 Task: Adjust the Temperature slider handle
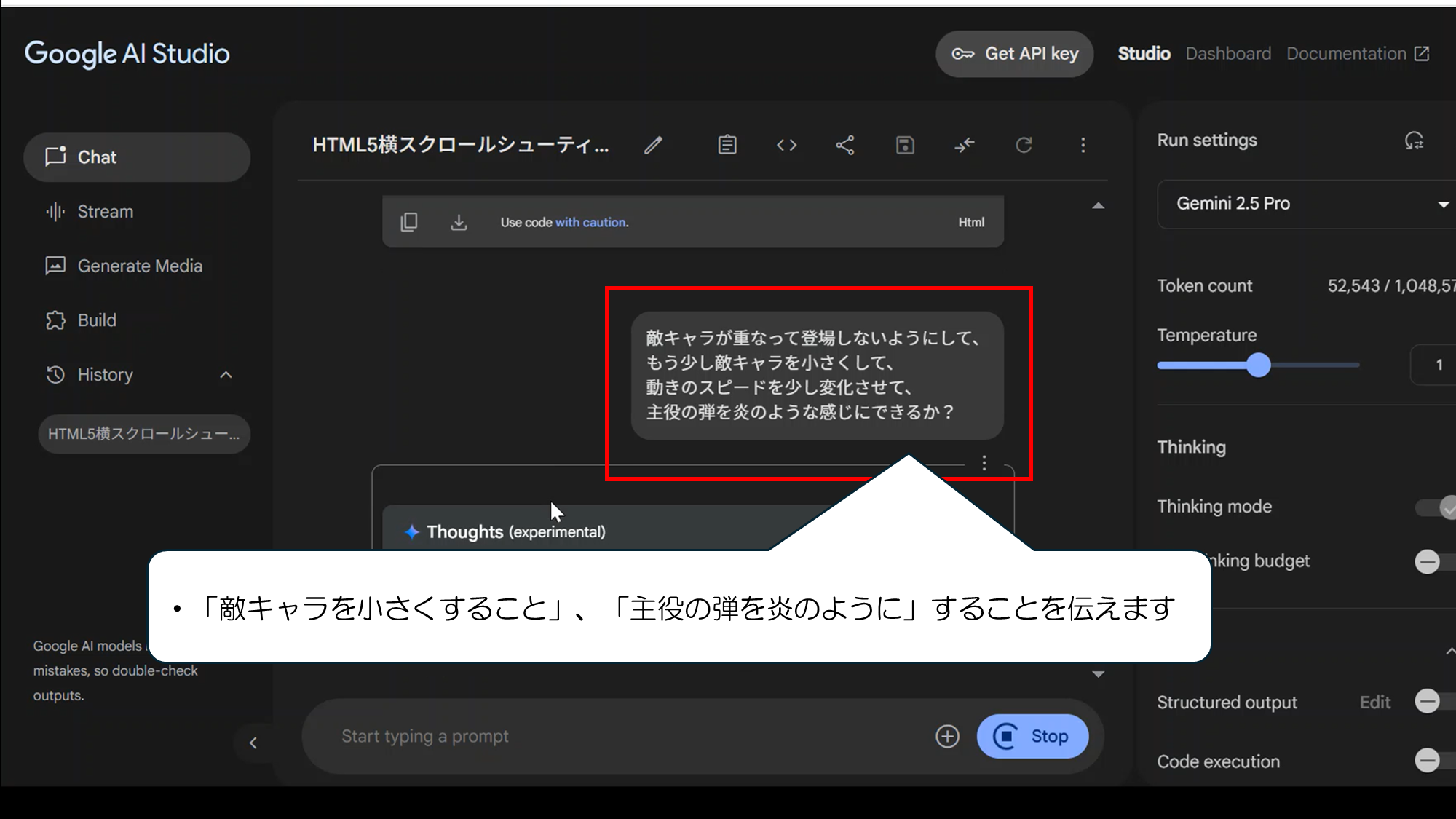[x=1258, y=365]
